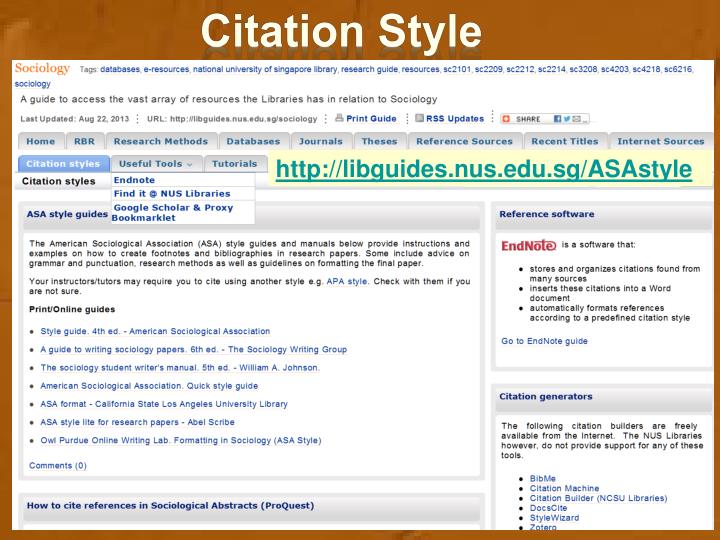The height and width of the screenshot is (540, 720).
Task: Click the guide URL libguides.nus.edu.sg/sociology text
Action: click(244, 119)
